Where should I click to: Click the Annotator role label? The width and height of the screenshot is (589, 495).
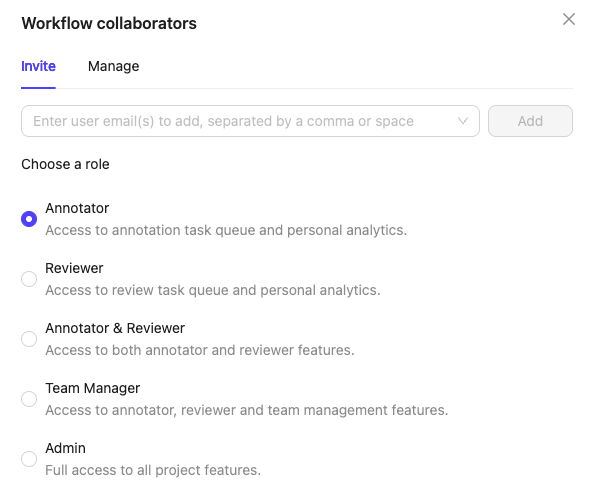(x=77, y=208)
